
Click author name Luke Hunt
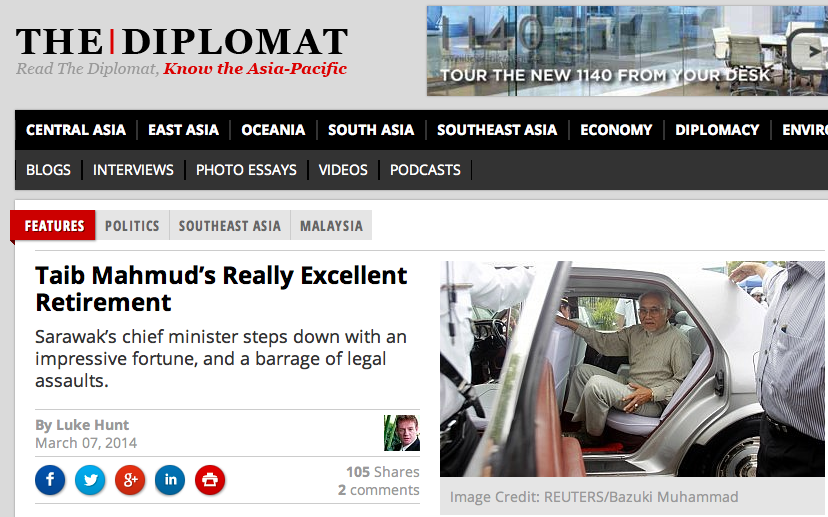(x=92, y=425)
